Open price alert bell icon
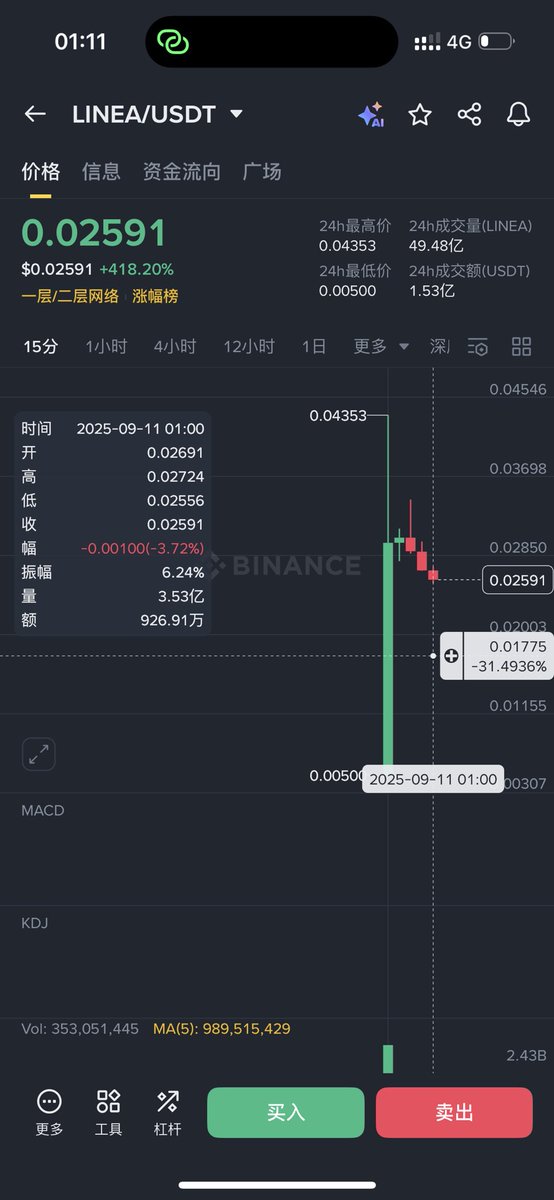The width and height of the screenshot is (554, 1200). point(518,114)
